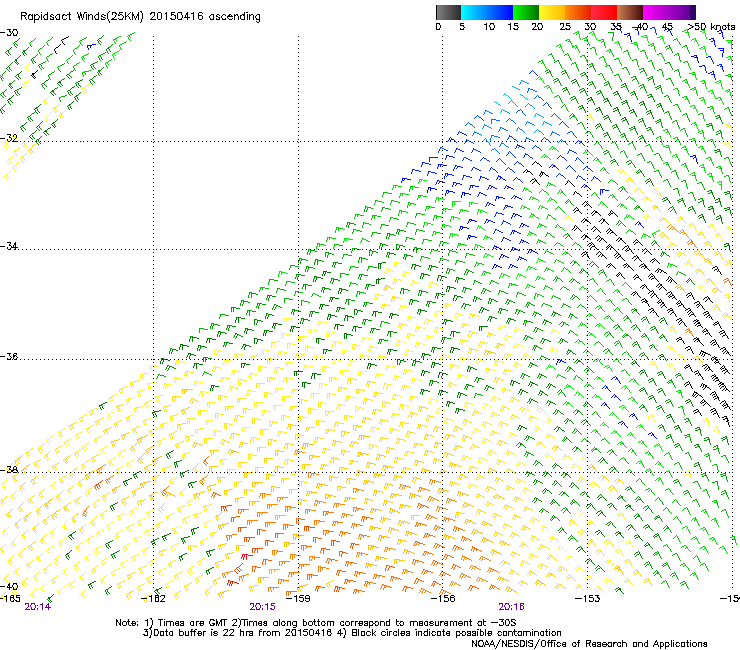This screenshot has height=650, width=740.
Task: Click the legend tick label '45'
Action: click(667, 27)
